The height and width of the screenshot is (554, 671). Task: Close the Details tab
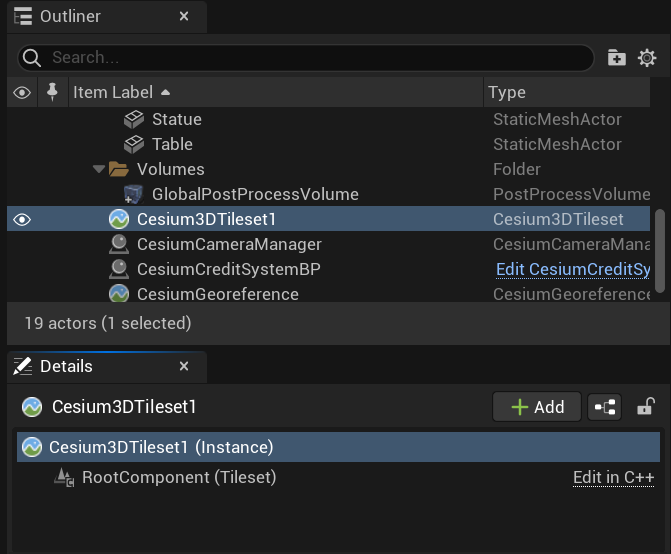(184, 366)
